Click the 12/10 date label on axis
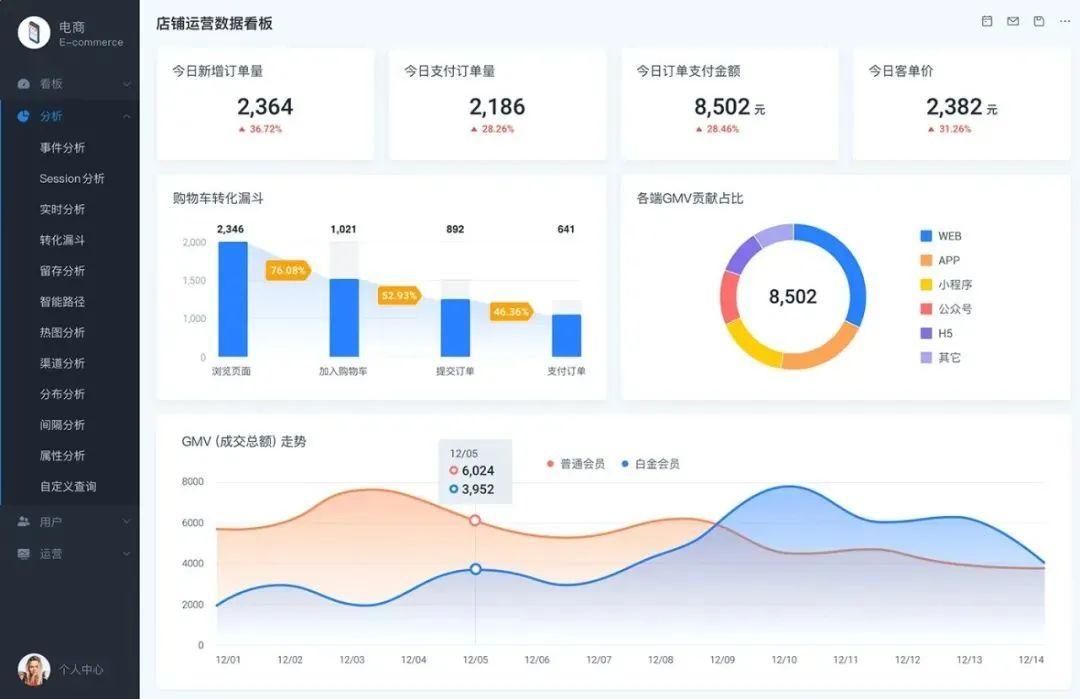The height and width of the screenshot is (699, 1080). [784, 660]
